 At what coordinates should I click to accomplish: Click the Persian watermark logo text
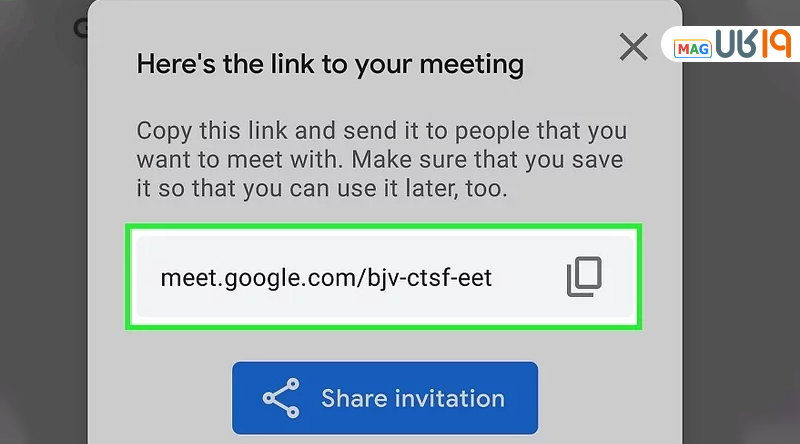(x=750, y=46)
